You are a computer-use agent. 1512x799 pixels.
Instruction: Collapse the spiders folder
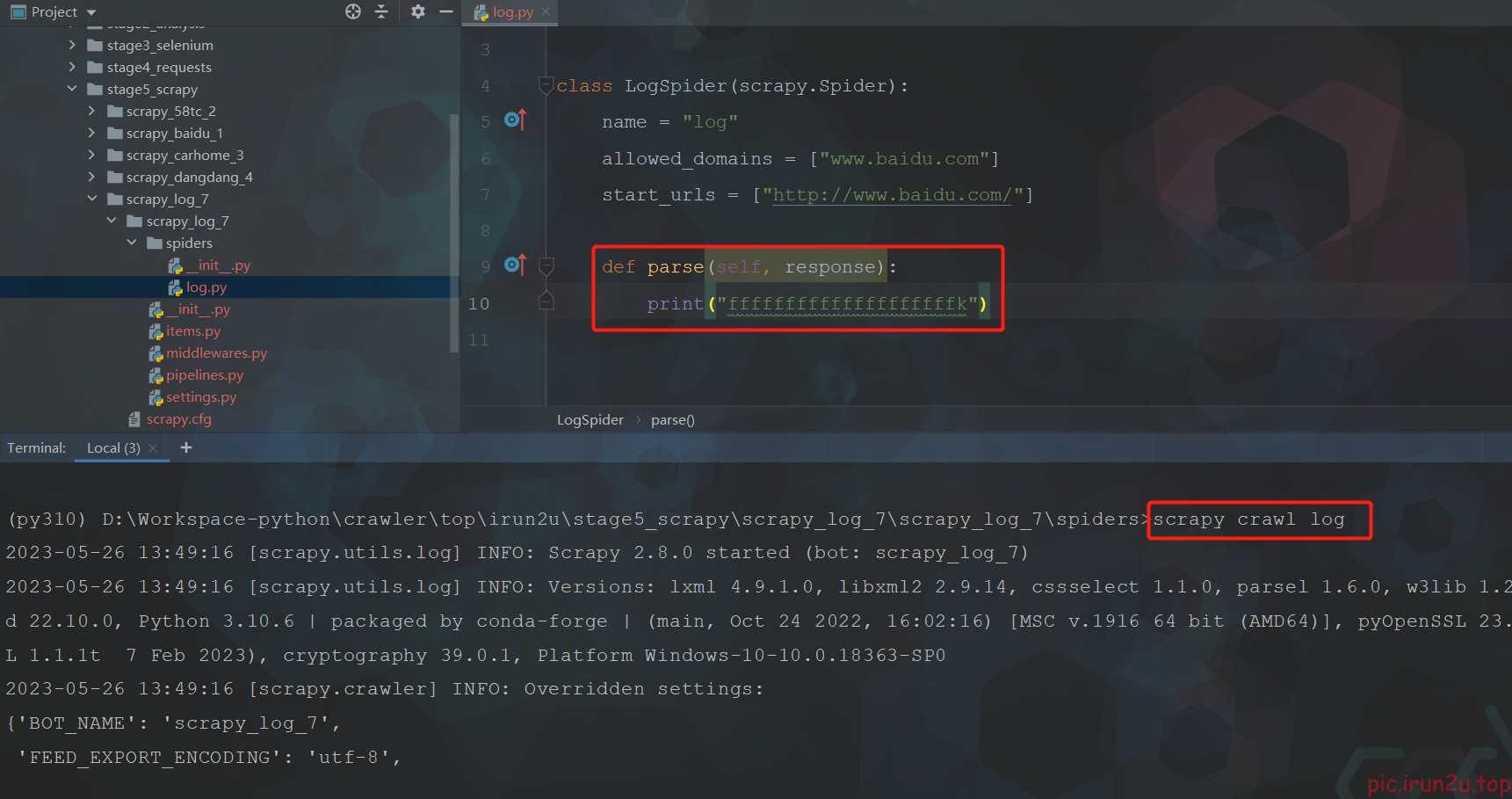132,243
